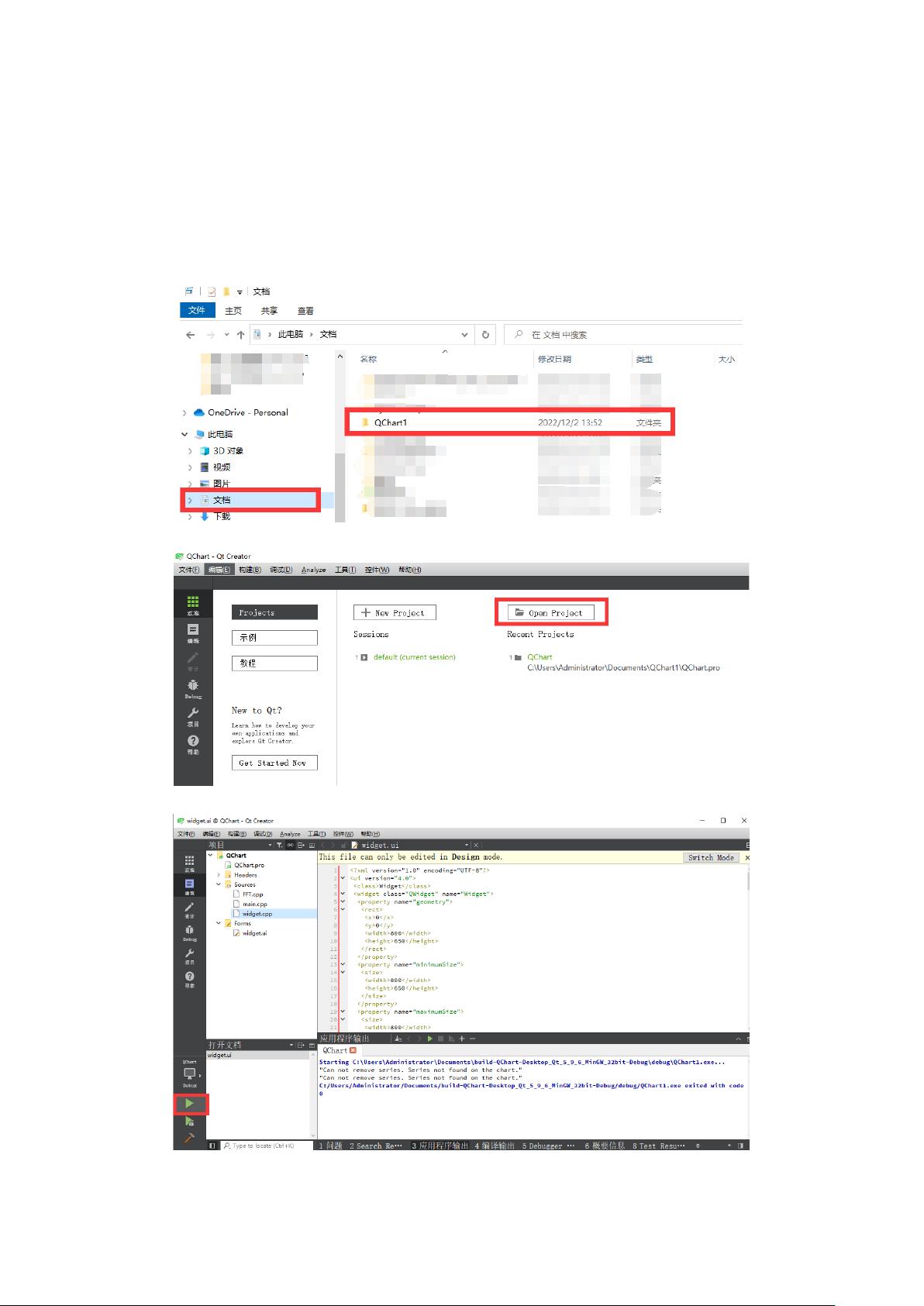Switch to 6 概要信息 output pane tab
Viewport: 924px width, 1306px height.
[x=605, y=1146]
